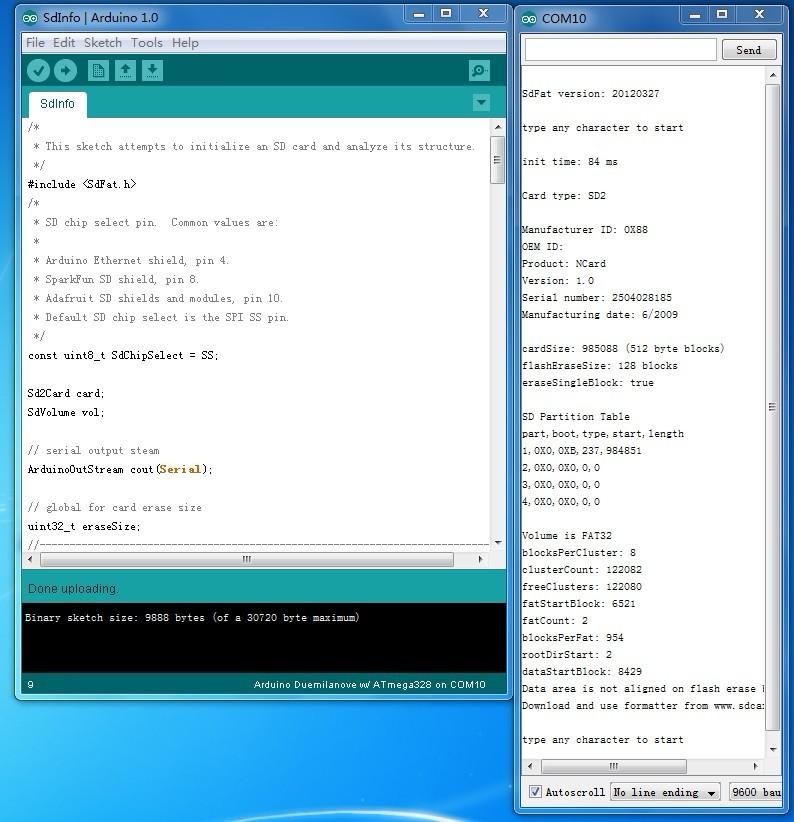The height and width of the screenshot is (822, 794).
Task: Open the Help menu
Action: [185, 42]
